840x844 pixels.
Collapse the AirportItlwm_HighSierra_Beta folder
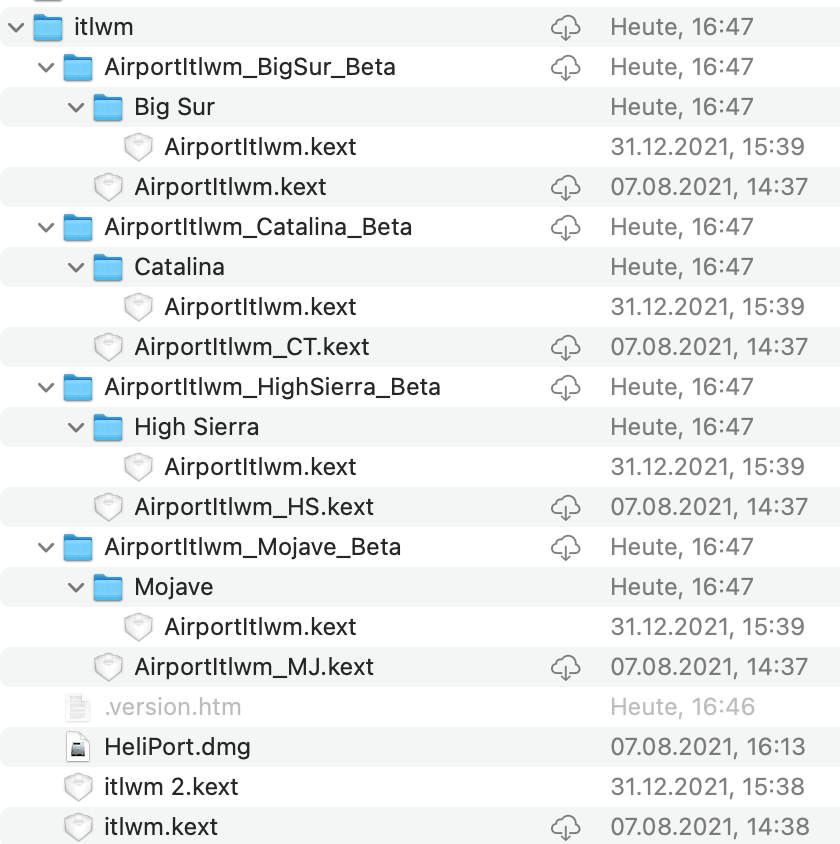click(46, 387)
